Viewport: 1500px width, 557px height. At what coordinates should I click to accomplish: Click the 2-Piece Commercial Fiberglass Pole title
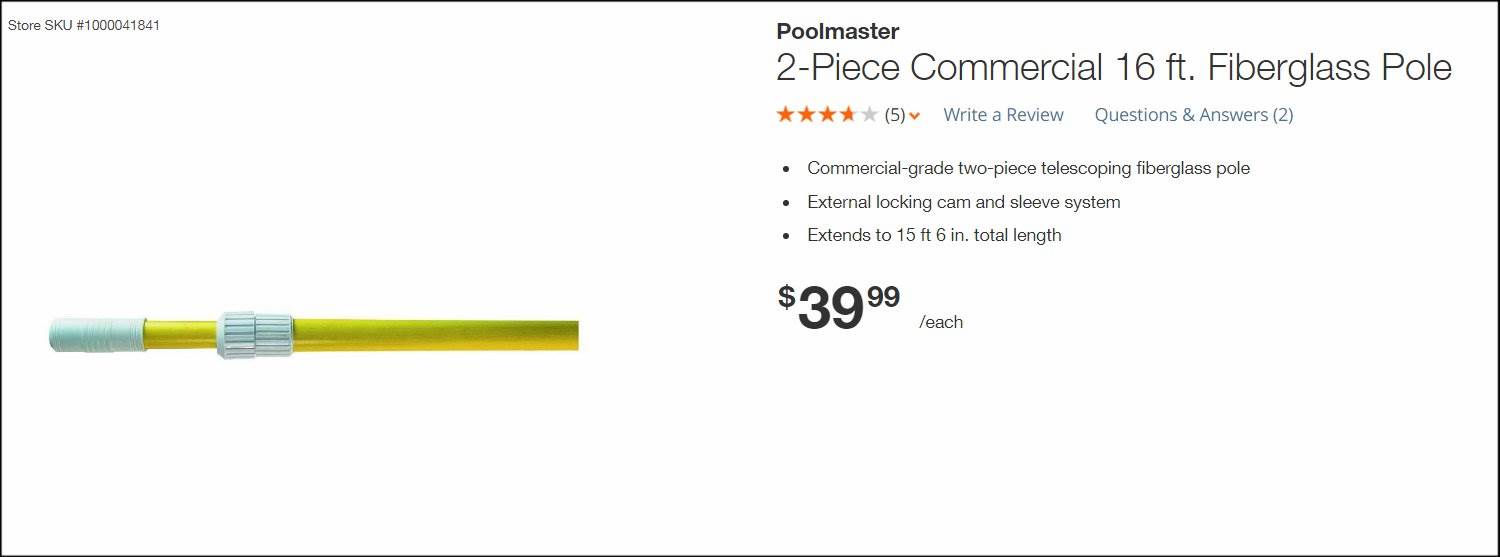[x=1113, y=68]
